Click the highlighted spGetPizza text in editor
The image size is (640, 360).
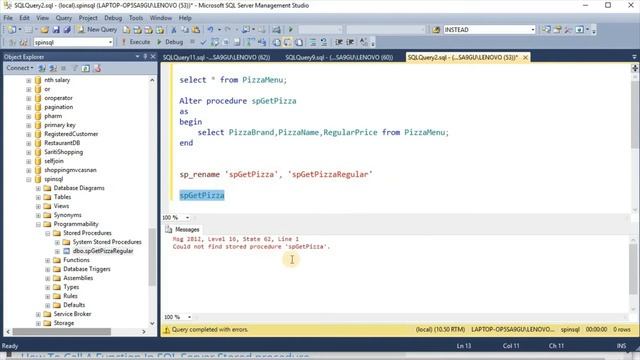[x=202, y=196]
